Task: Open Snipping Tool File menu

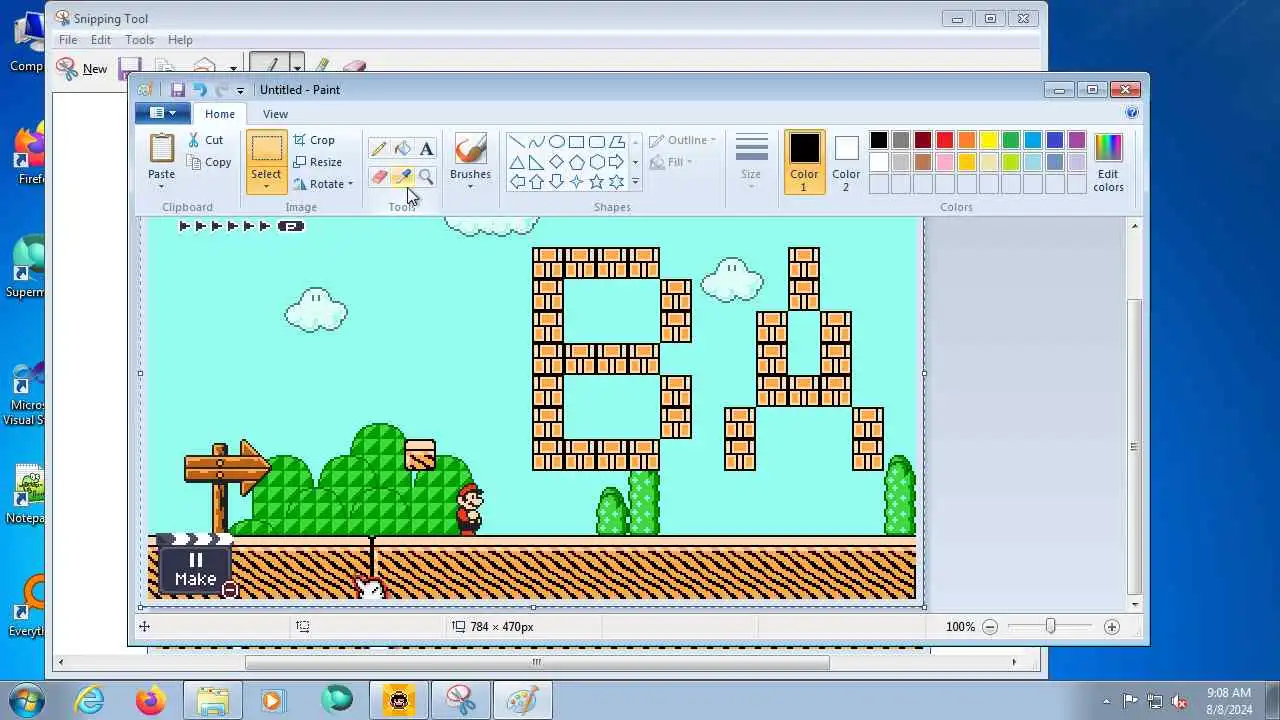Action: [x=68, y=40]
